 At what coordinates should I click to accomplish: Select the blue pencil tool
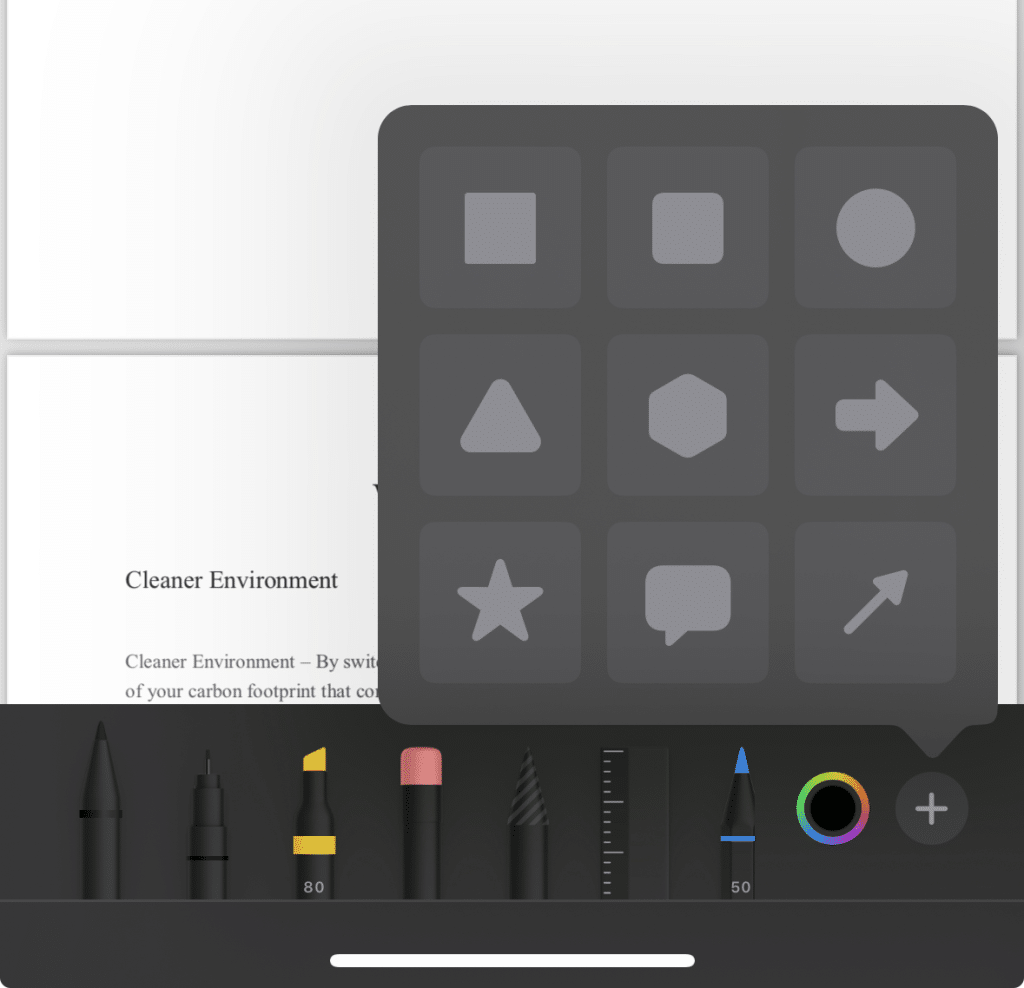(x=741, y=823)
